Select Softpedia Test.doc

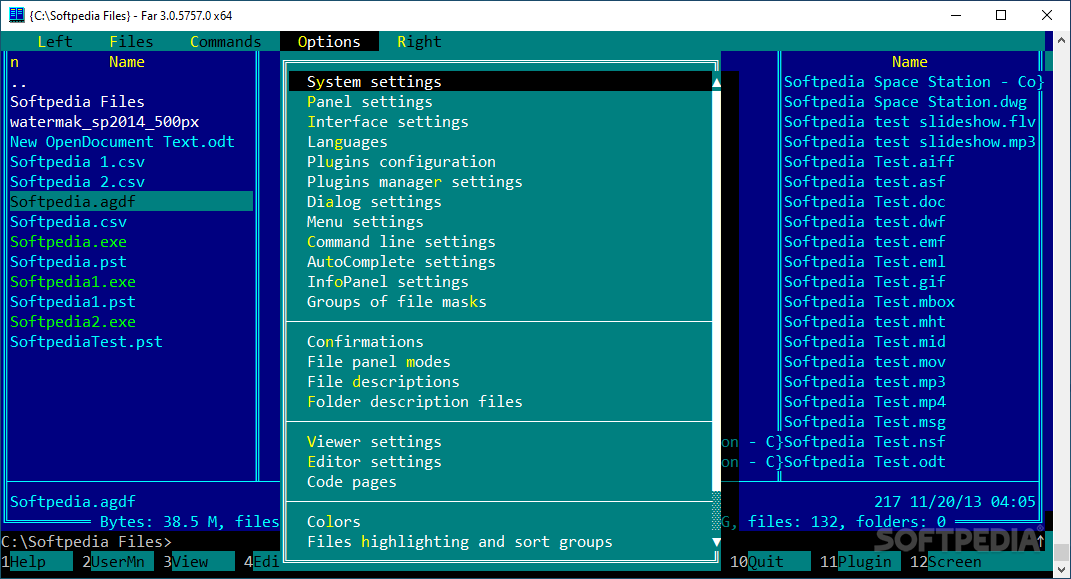[x=865, y=202]
